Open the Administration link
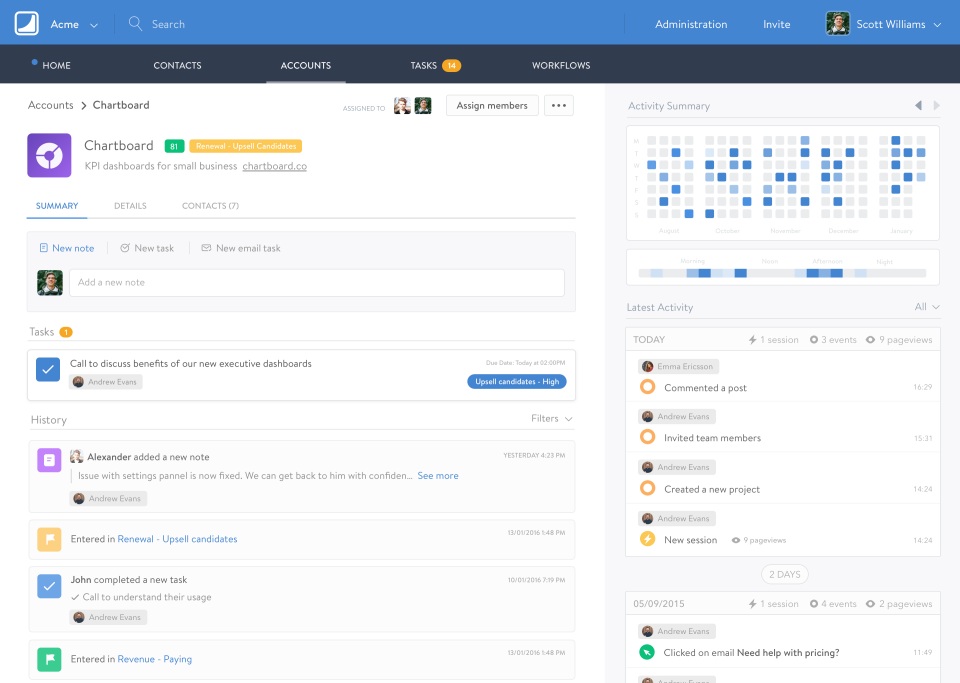Image resolution: width=960 pixels, height=683 pixels. [691, 24]
